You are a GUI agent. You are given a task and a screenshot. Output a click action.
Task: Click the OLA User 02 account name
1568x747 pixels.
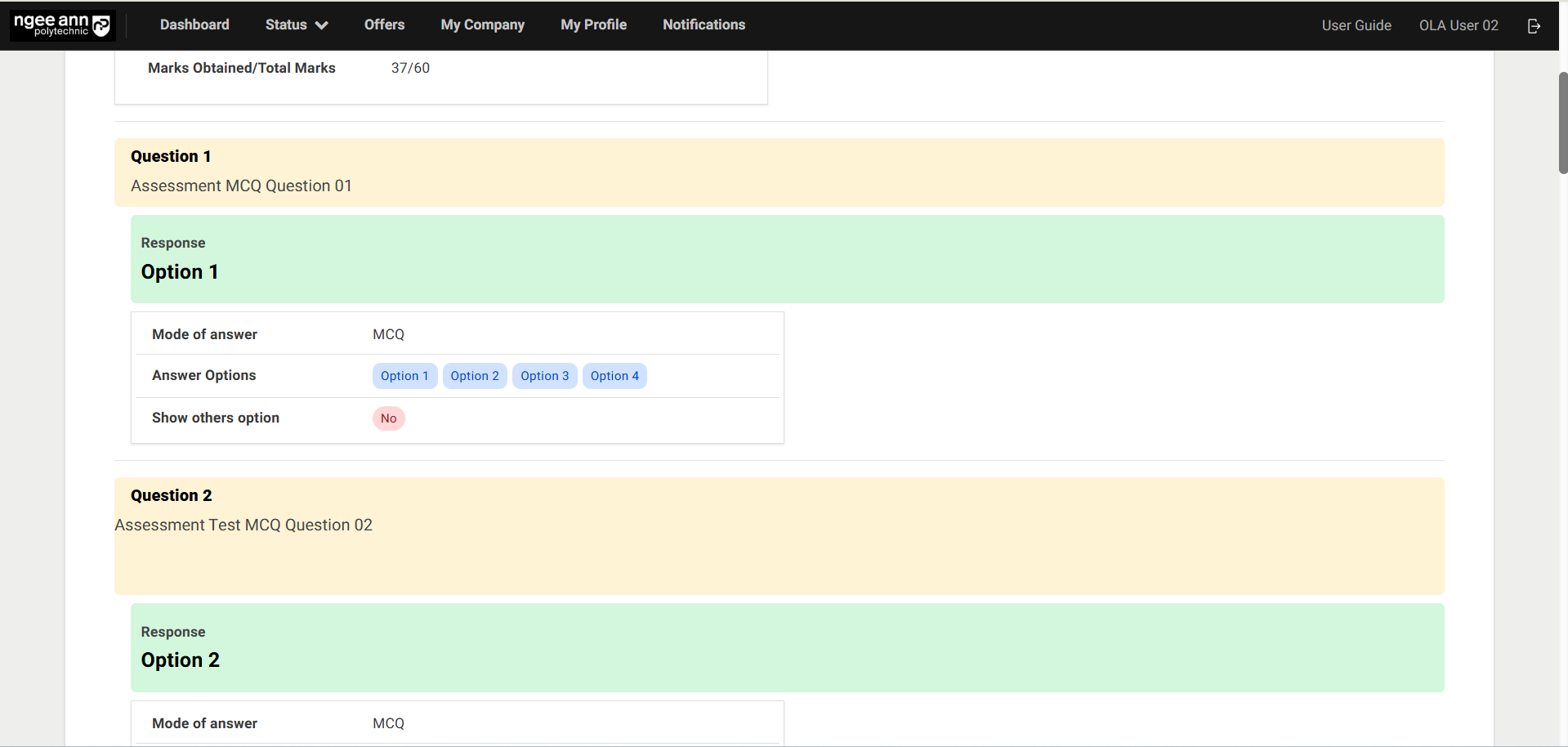tap(1458, 25)
